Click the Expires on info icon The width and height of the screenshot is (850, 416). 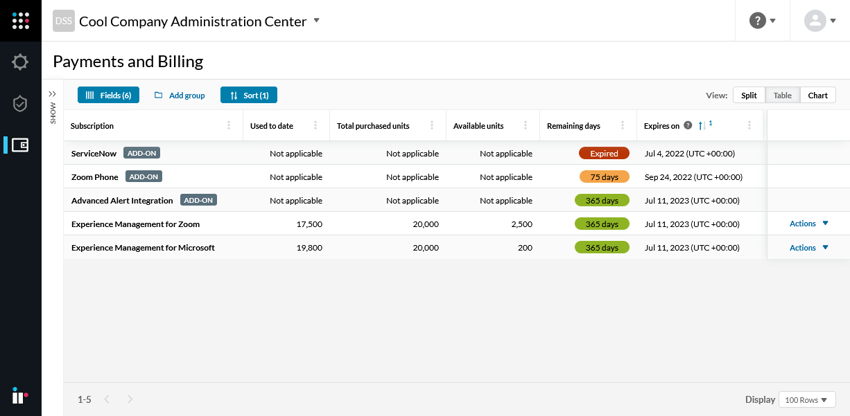(688, 126)
